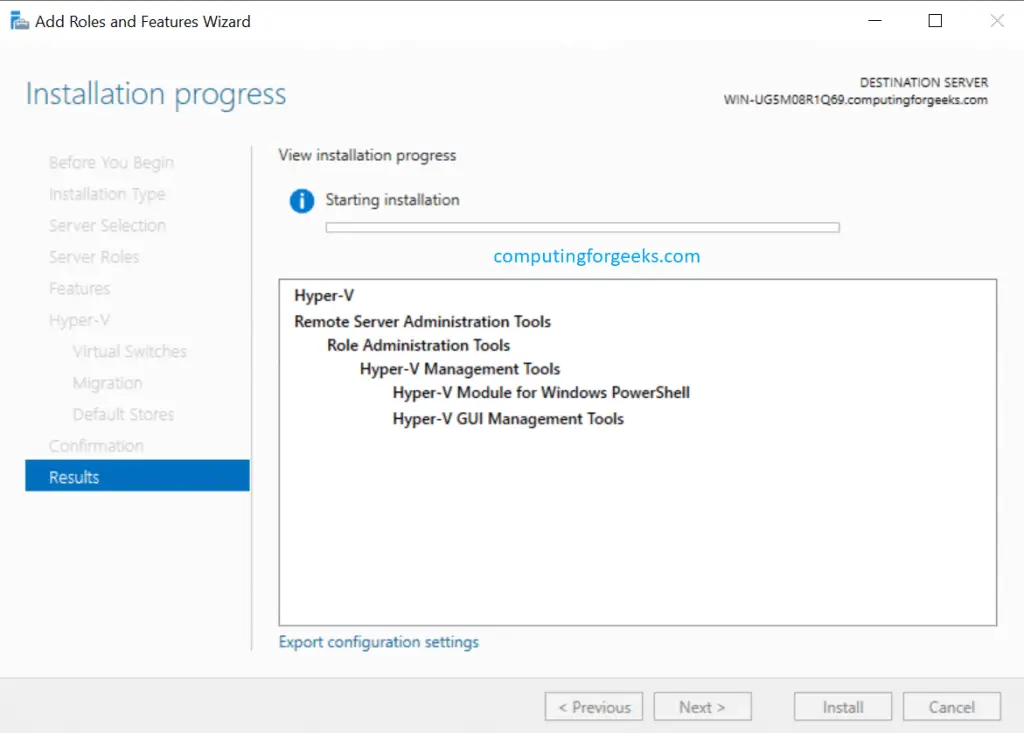Screen dimensions: 1024x733
Task: Click View installation progress label
Action: [367, 155]
